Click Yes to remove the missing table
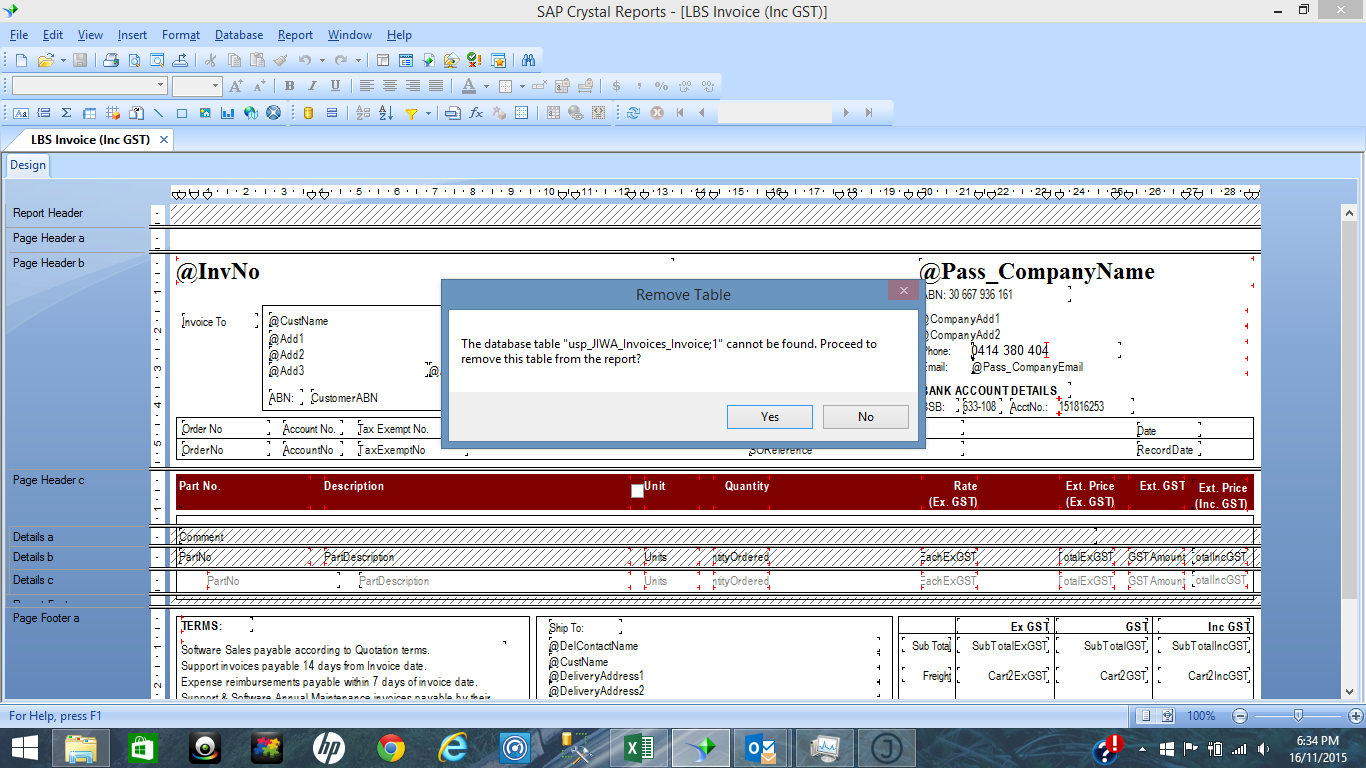1366x768 pixels. click(769, 417)
